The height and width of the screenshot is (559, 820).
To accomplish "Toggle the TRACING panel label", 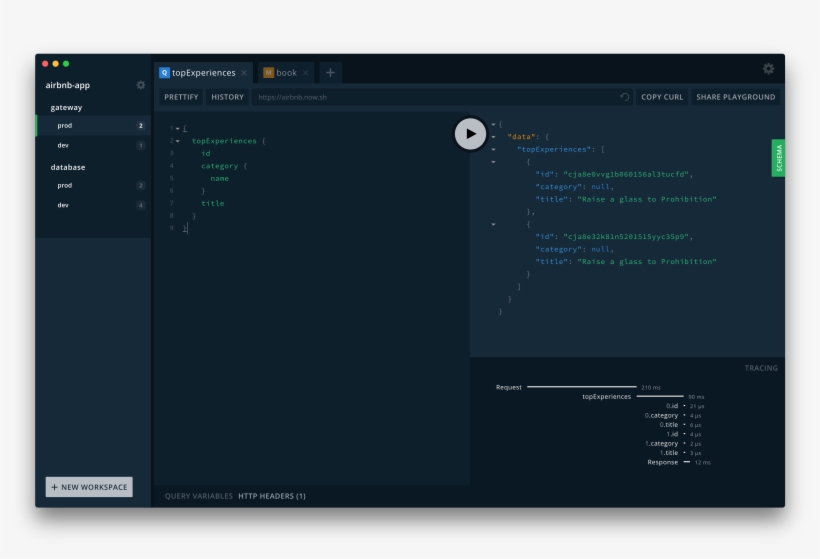I will pyautogui.click(x=761, y=368).
